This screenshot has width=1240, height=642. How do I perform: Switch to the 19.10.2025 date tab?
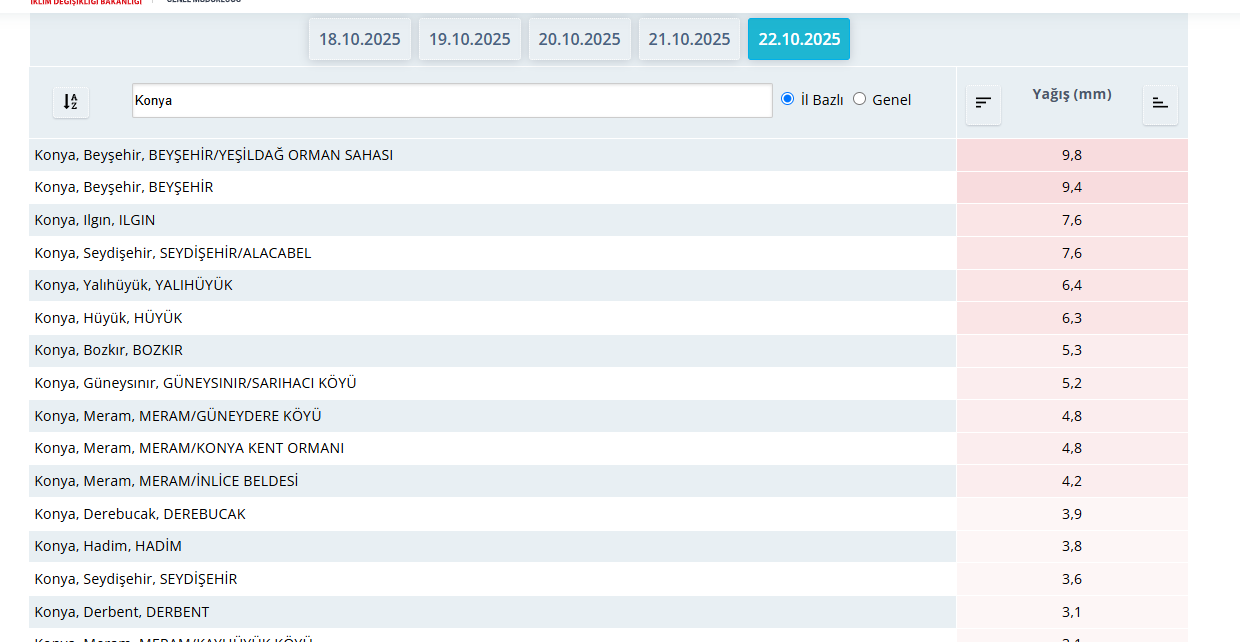pyautogui.click(x=470, y=39)
